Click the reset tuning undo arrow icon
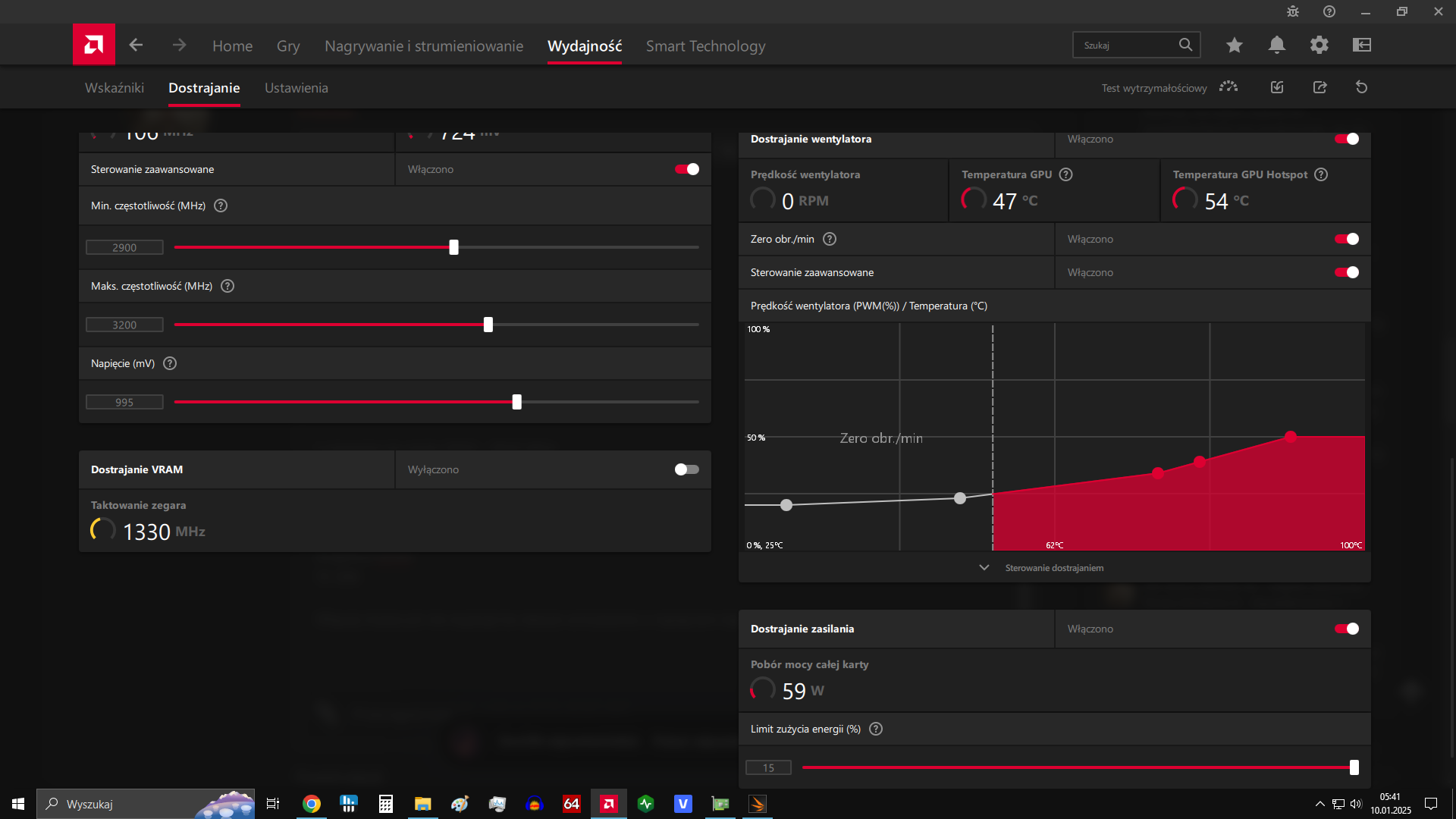The height and width of the screenshot is (819, 1456). point(1361,87)
